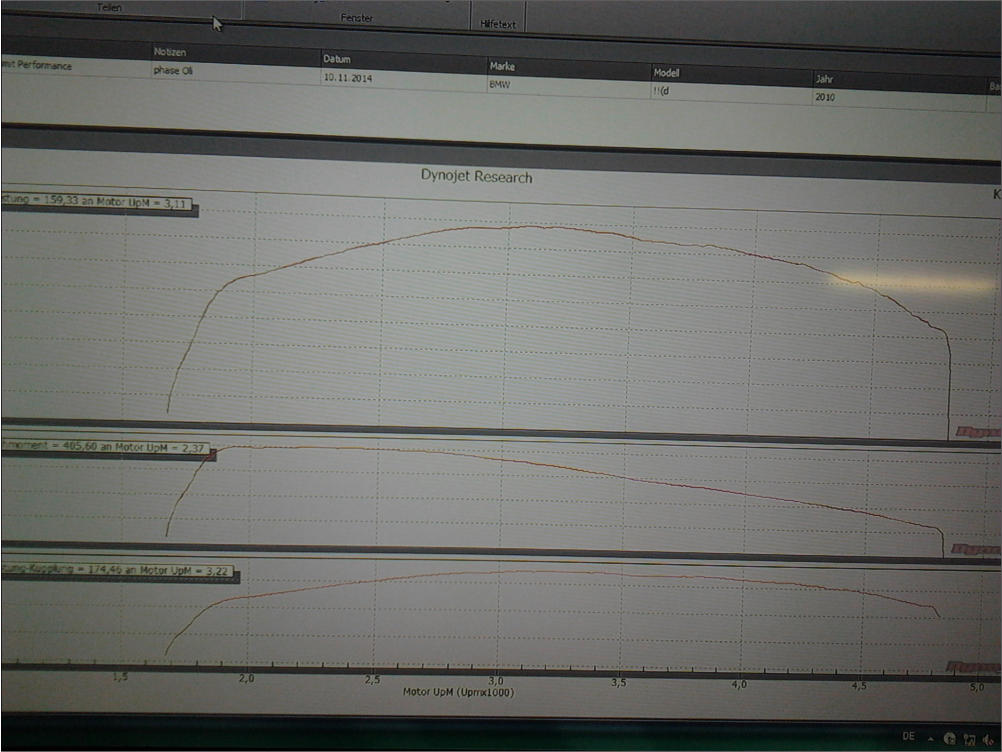Click the round tray icon beside the network icon
Viewport: 1002px width, 752px height.
click(x=950, y=739)
